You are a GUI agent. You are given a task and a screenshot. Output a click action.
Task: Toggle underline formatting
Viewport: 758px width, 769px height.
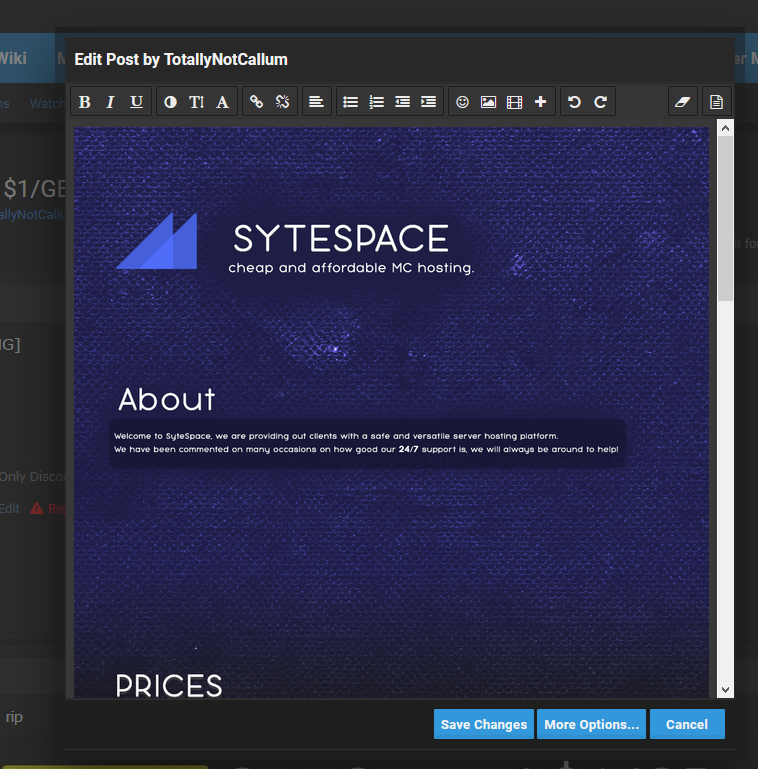(136, 102)
